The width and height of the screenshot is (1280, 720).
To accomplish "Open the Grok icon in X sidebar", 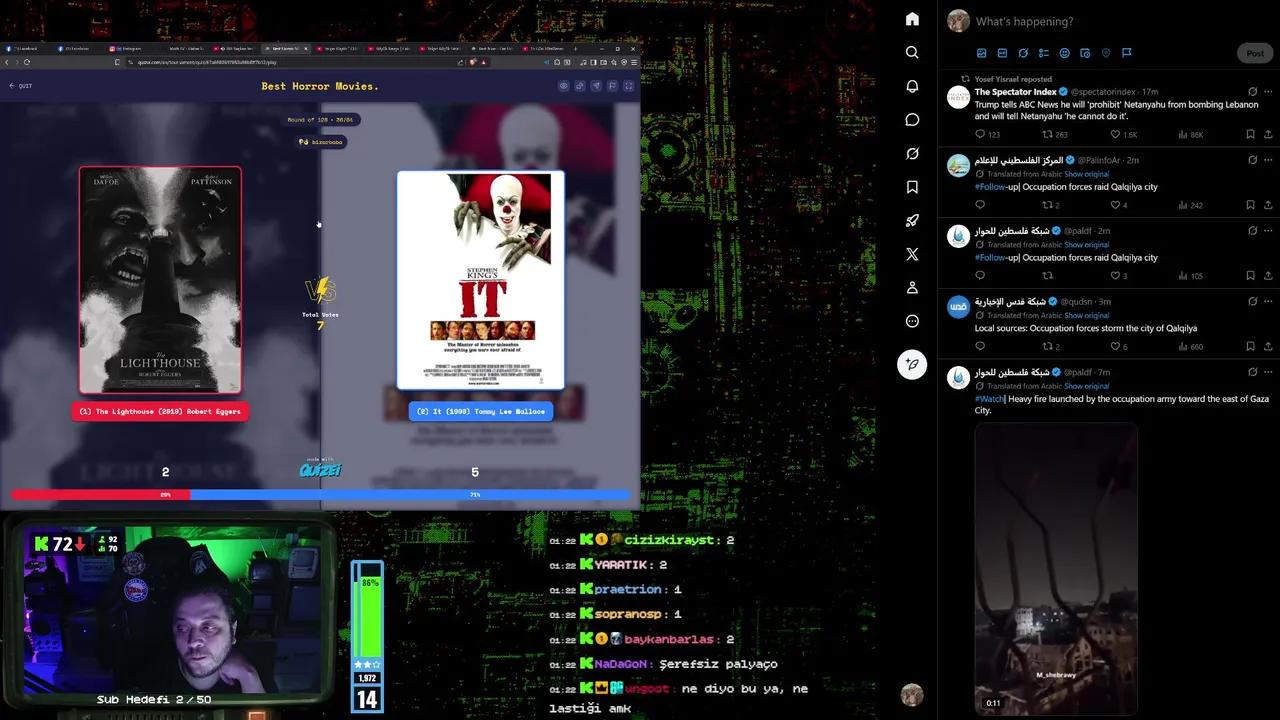I will tap(912, 153).
